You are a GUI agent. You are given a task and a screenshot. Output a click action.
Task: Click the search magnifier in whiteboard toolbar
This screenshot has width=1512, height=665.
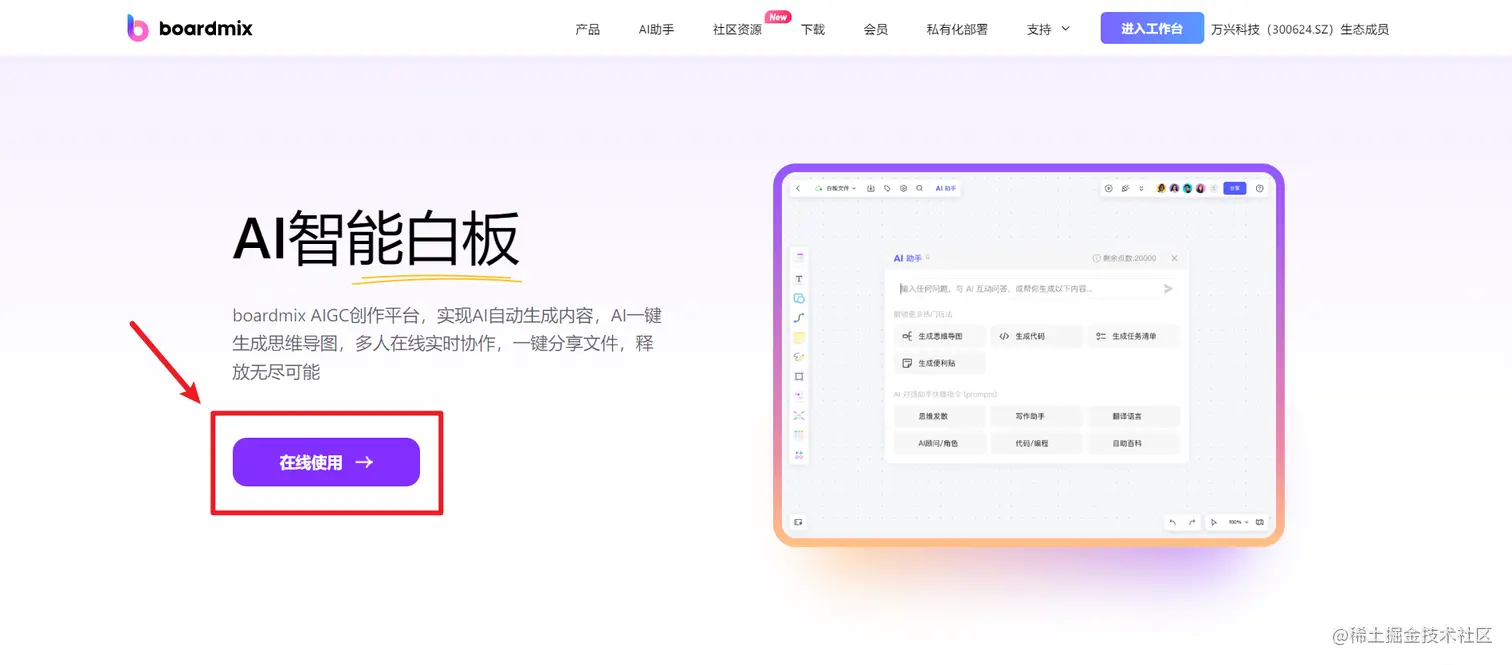click(920, 188)
